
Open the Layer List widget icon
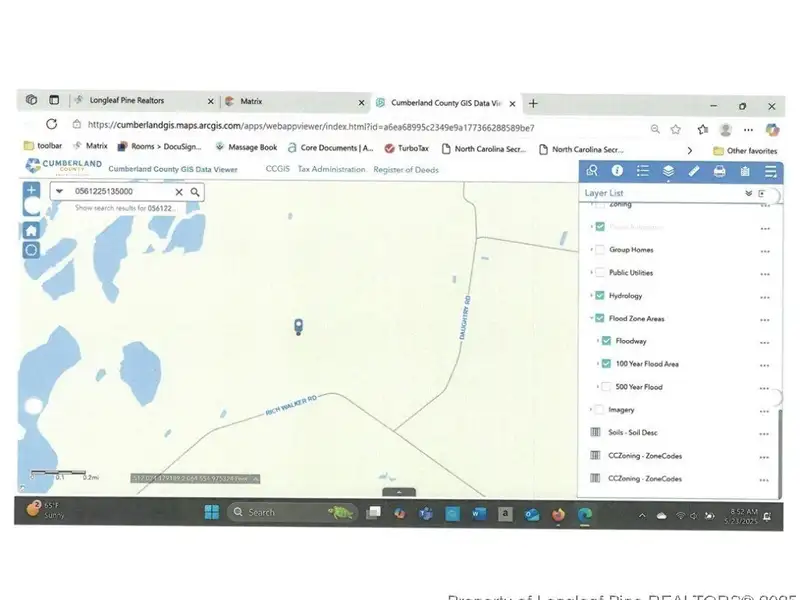[x=668, y=171]
